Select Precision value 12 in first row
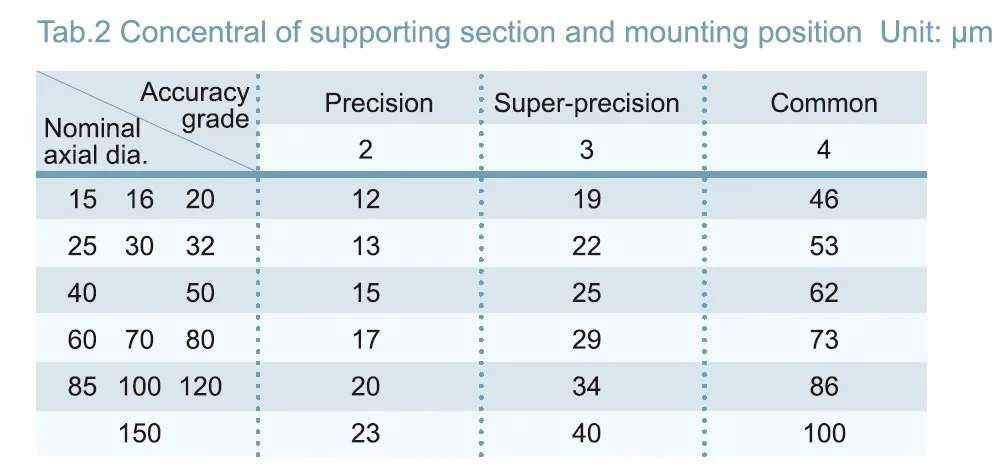 [x=366, y=199]
